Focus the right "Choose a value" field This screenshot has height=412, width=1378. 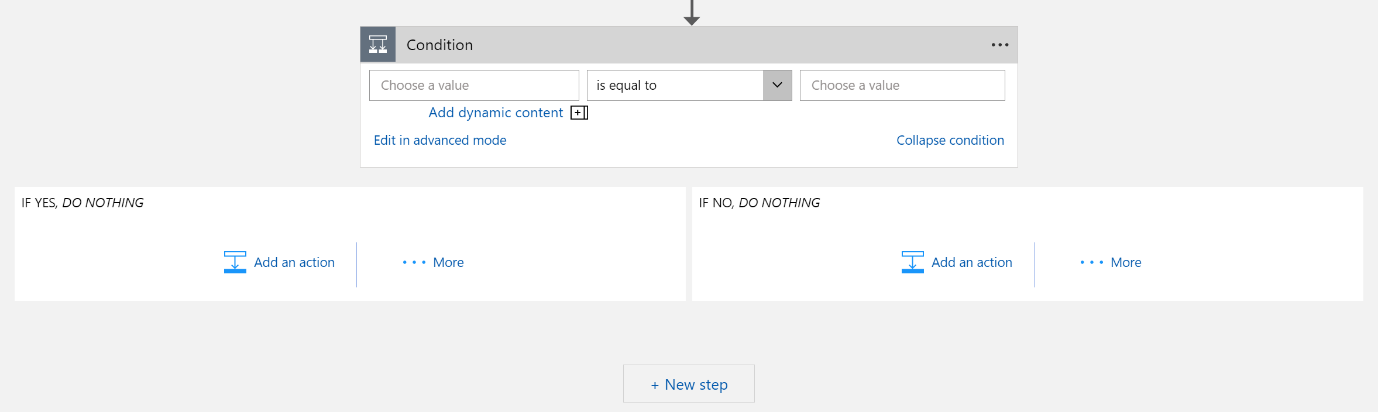(902, 85)
